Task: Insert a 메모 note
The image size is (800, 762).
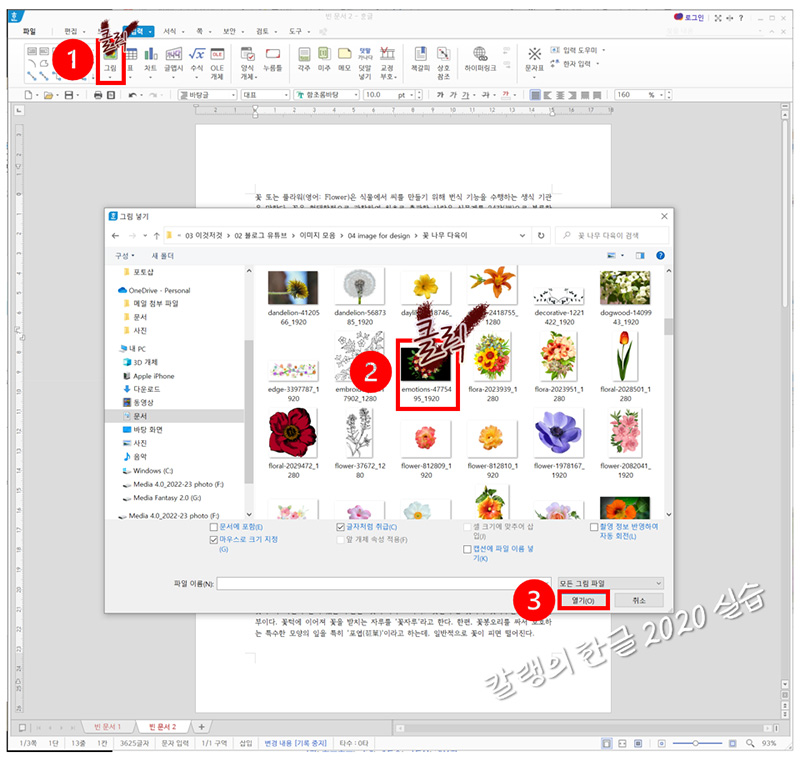Action: click(344, 60)
